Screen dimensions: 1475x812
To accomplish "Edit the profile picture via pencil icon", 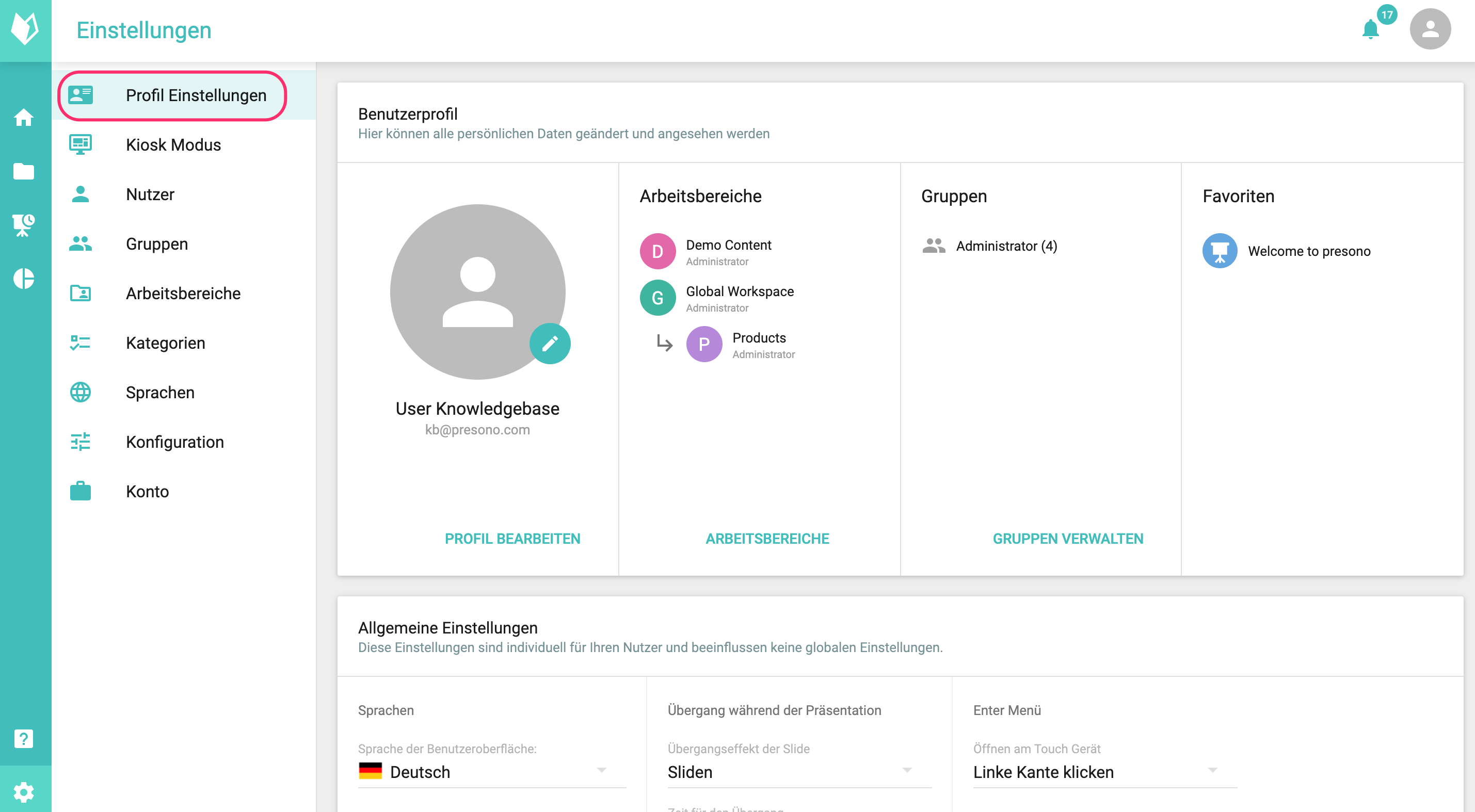I will (550, 344).
